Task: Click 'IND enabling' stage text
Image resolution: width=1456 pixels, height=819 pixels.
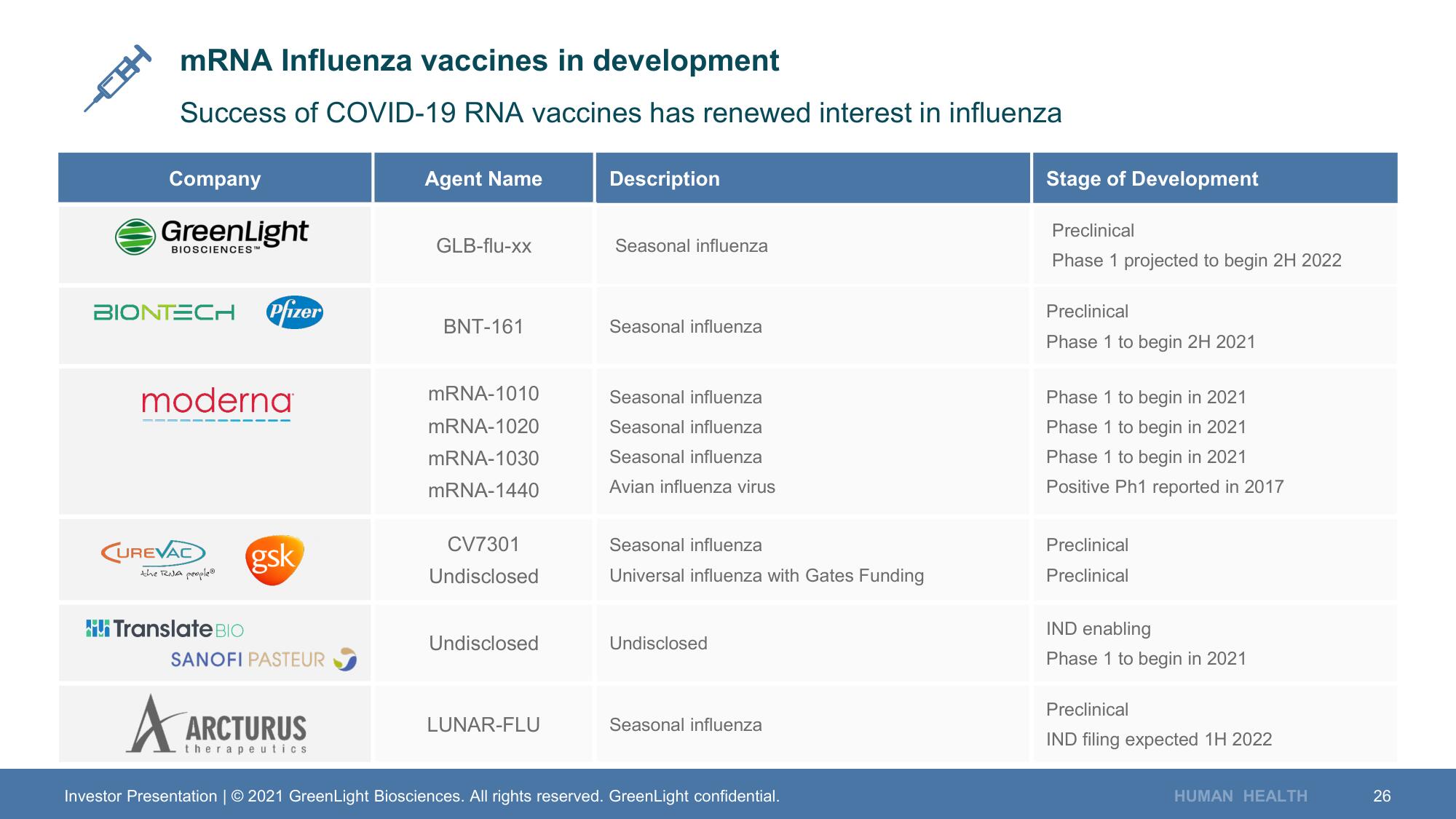Action: tap(1098, 629)
